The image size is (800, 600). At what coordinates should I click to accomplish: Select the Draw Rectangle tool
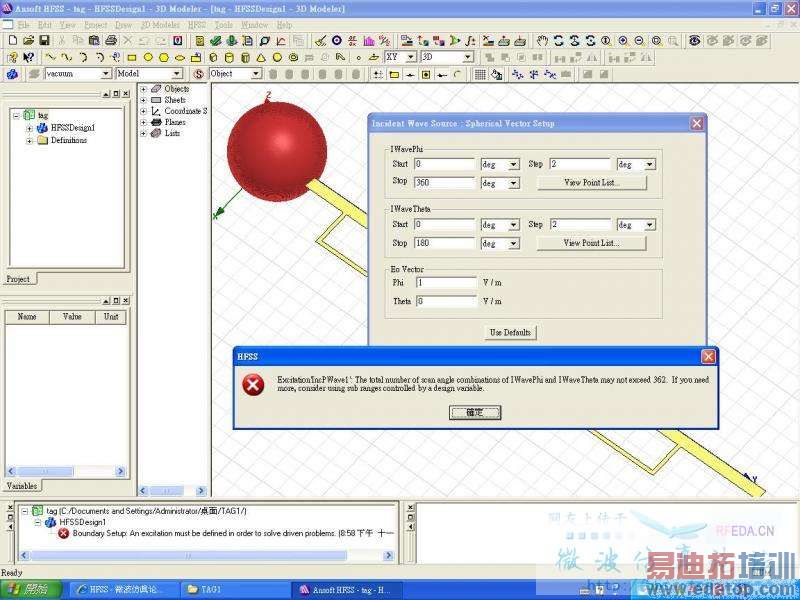tap(132, 58)
